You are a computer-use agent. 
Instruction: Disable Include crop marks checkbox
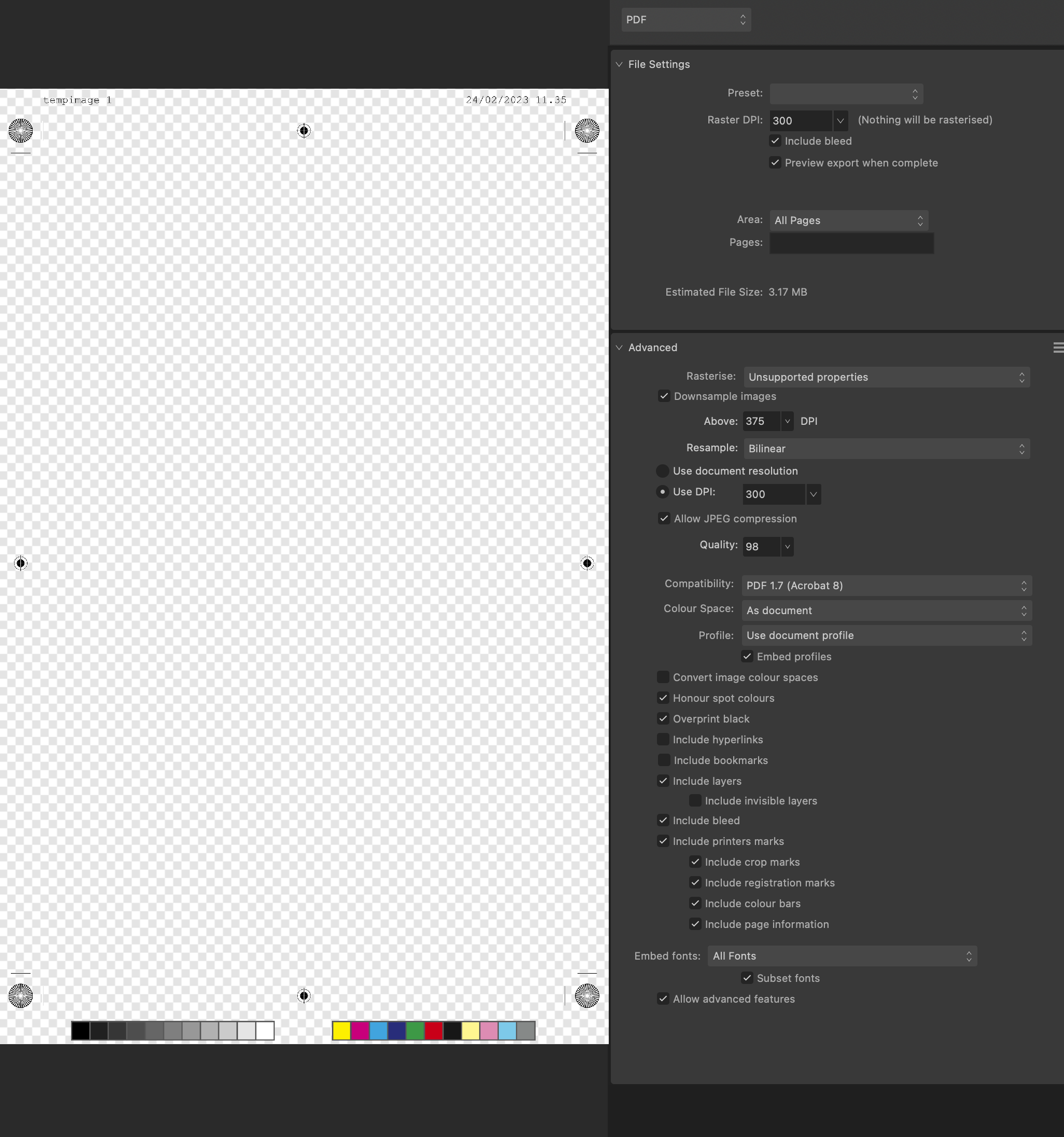tap(695, 862)
